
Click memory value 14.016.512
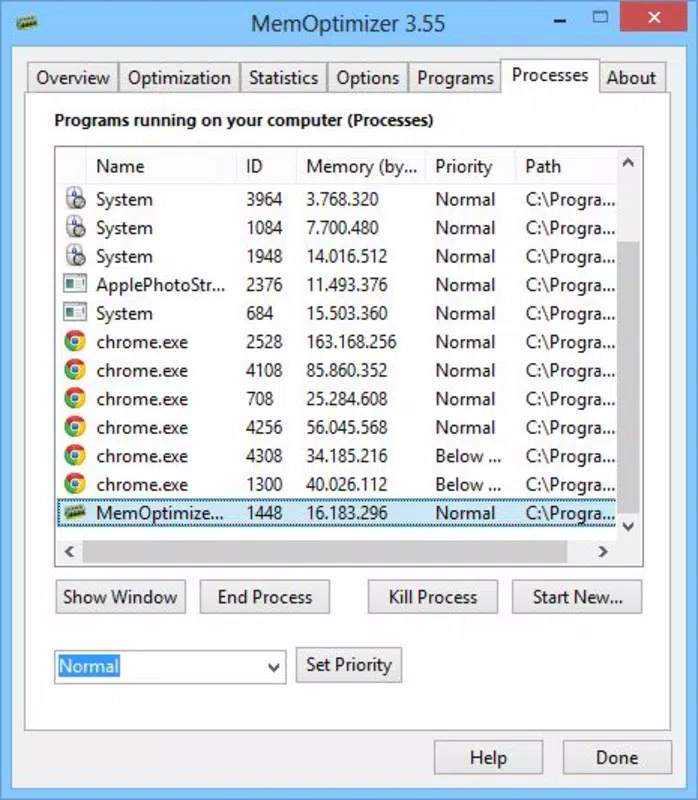(x=346, y=257)
